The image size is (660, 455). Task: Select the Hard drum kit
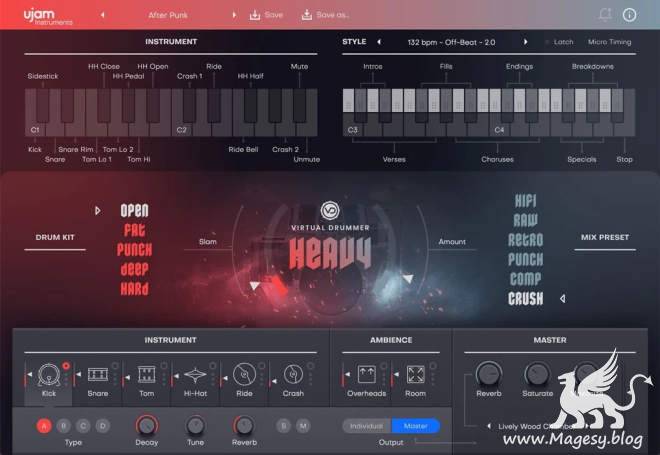click(x=134, y=289)
